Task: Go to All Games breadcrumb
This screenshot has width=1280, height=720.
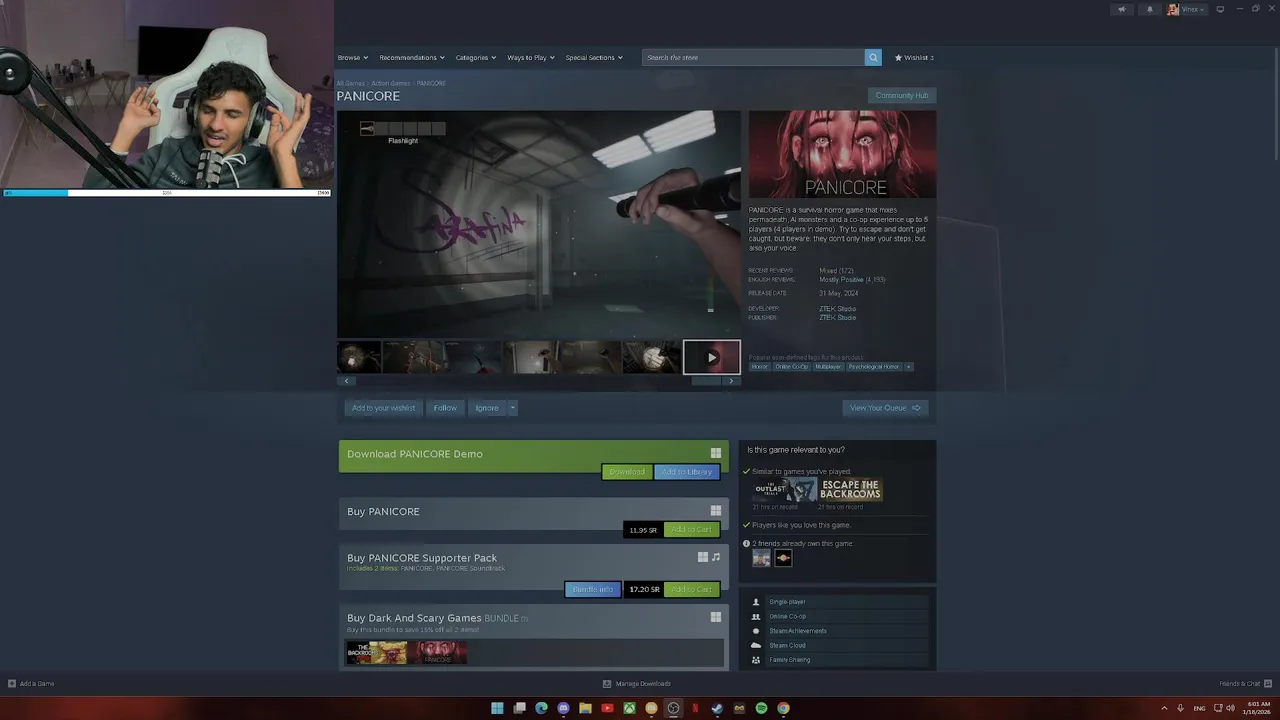Action: tap(351, 83)
